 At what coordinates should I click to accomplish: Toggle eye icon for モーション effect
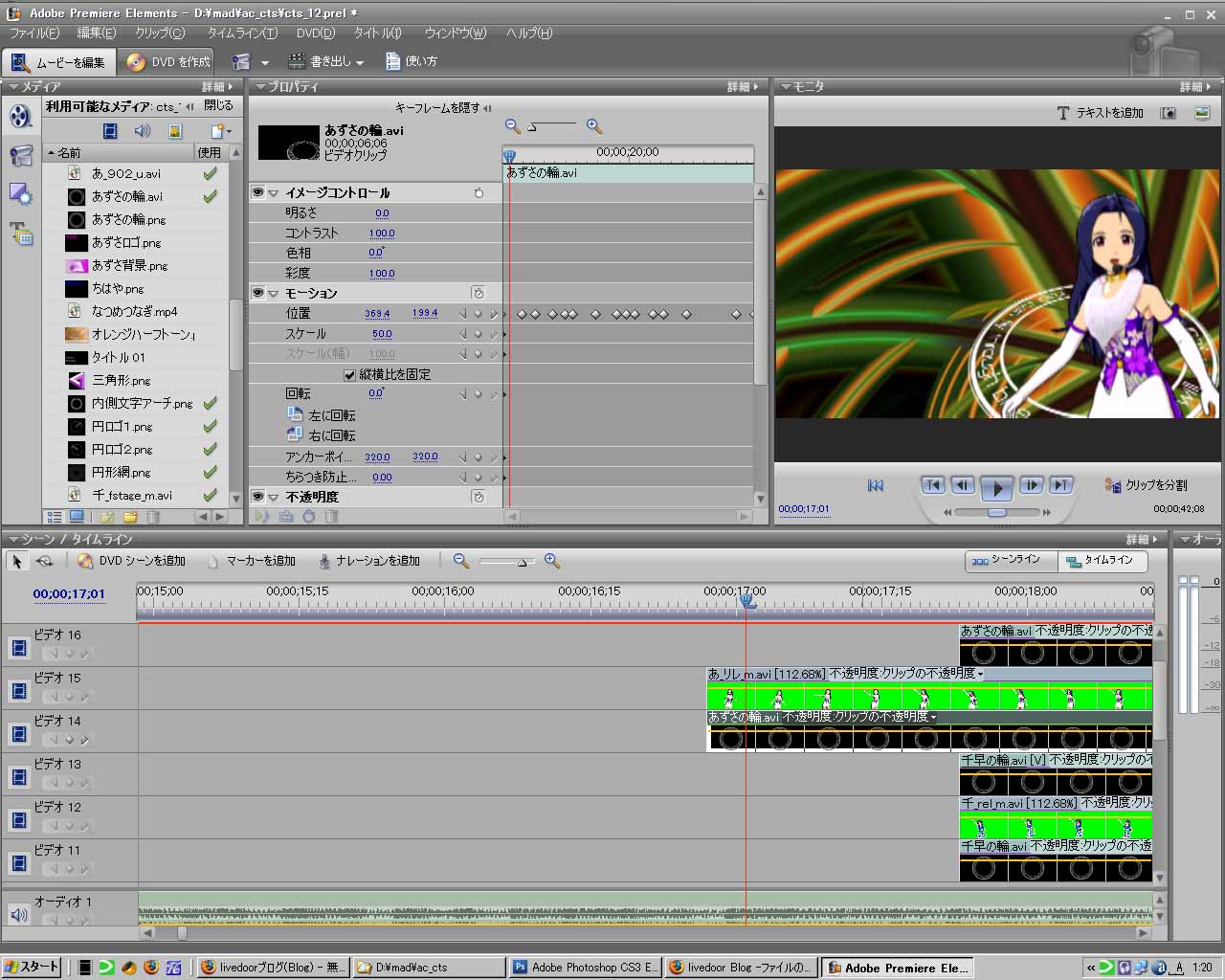click(257, 293)
